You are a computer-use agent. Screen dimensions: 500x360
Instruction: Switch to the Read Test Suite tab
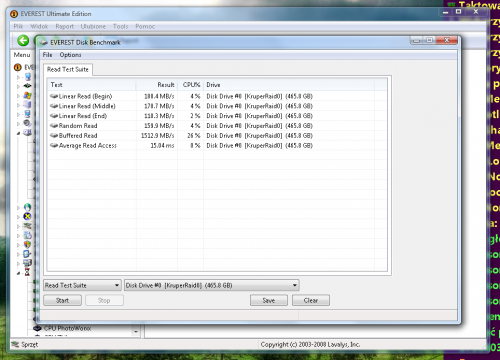point(68,69)
